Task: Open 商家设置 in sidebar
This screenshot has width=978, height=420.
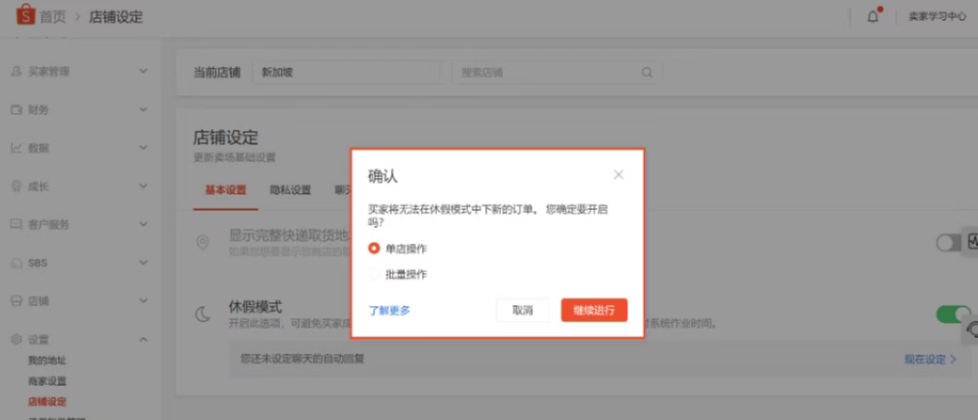Action: tap(47, 381)
